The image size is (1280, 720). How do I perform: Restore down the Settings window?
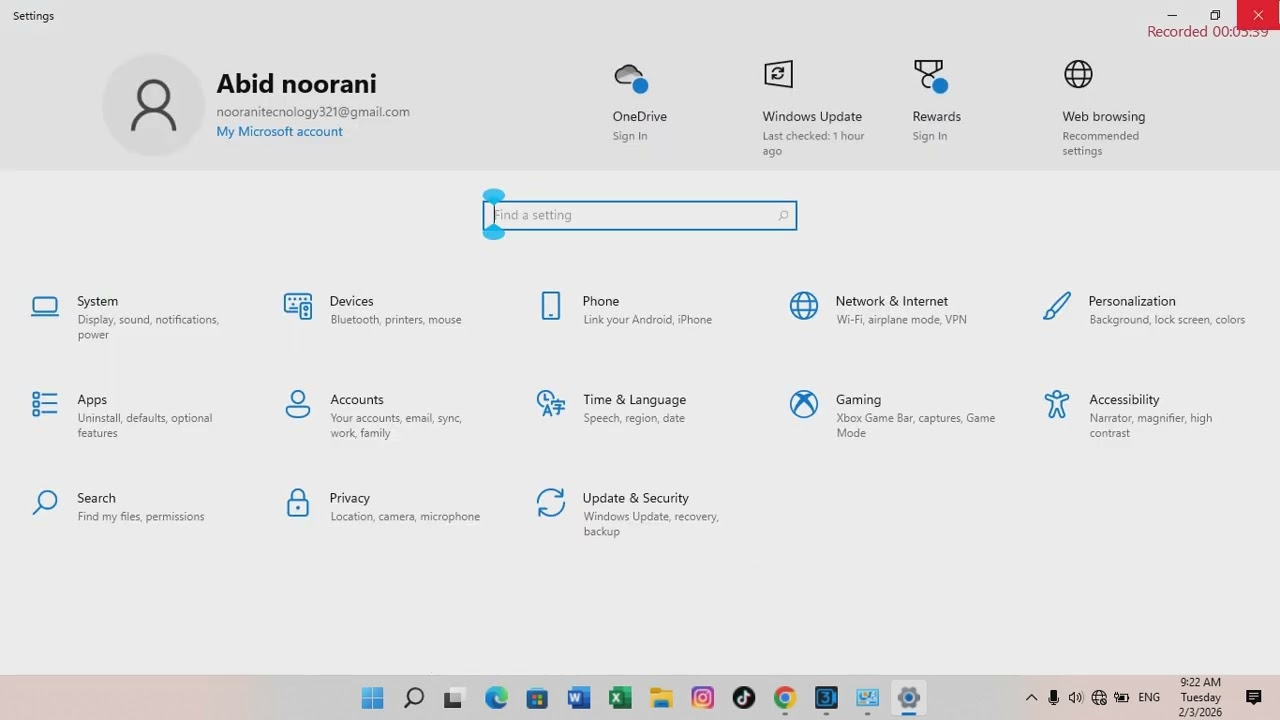[x=1215, y=15]
